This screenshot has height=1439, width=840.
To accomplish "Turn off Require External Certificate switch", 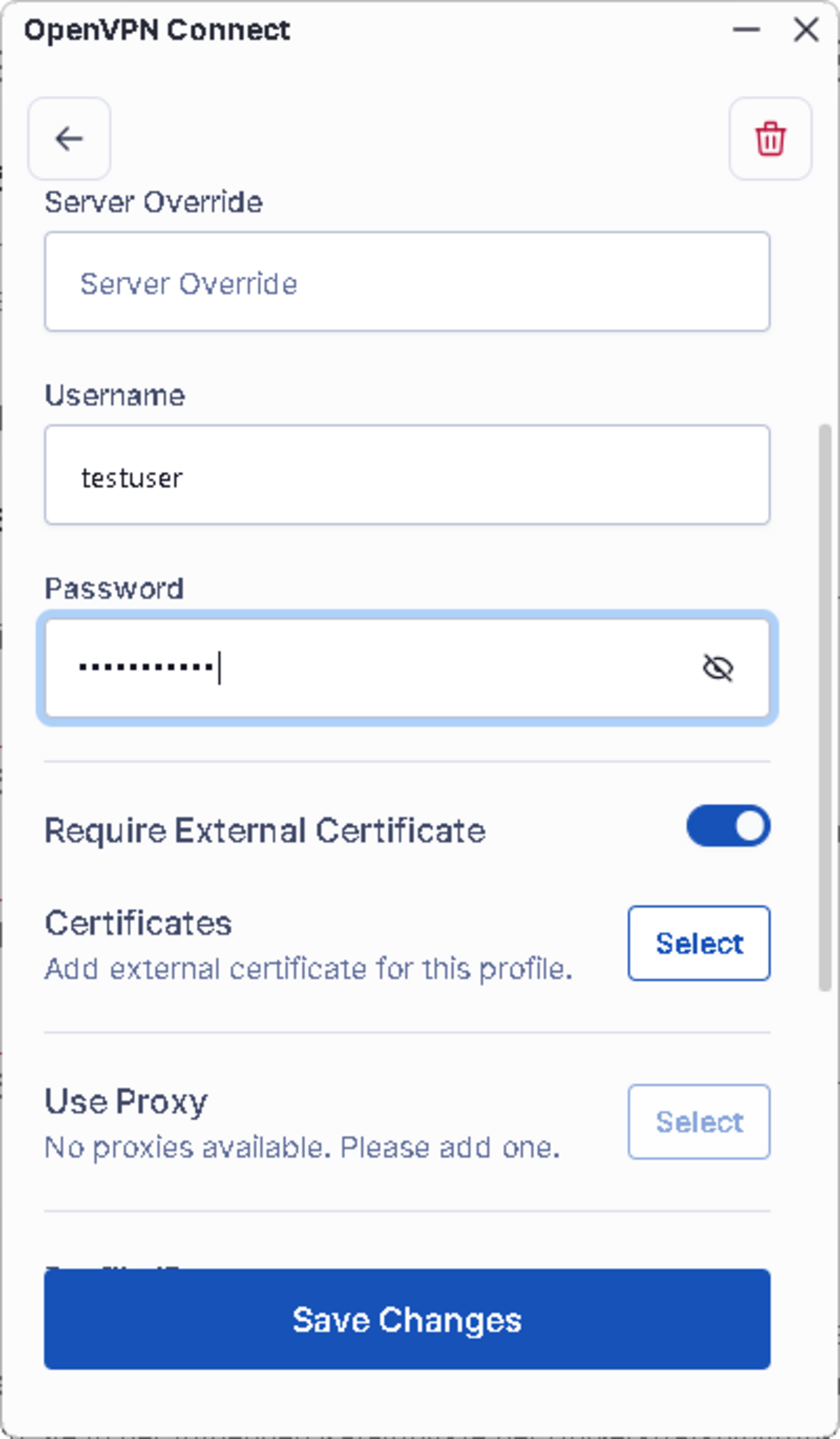I will pos(728,826).
